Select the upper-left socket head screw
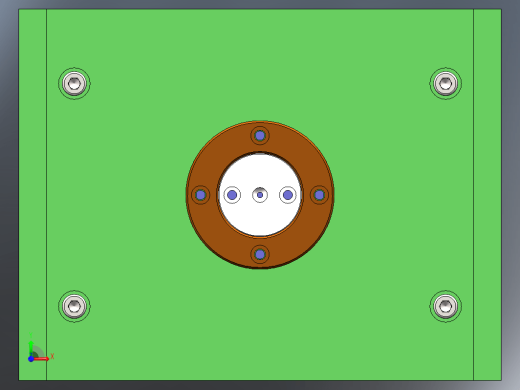 [x=74, y=83]
